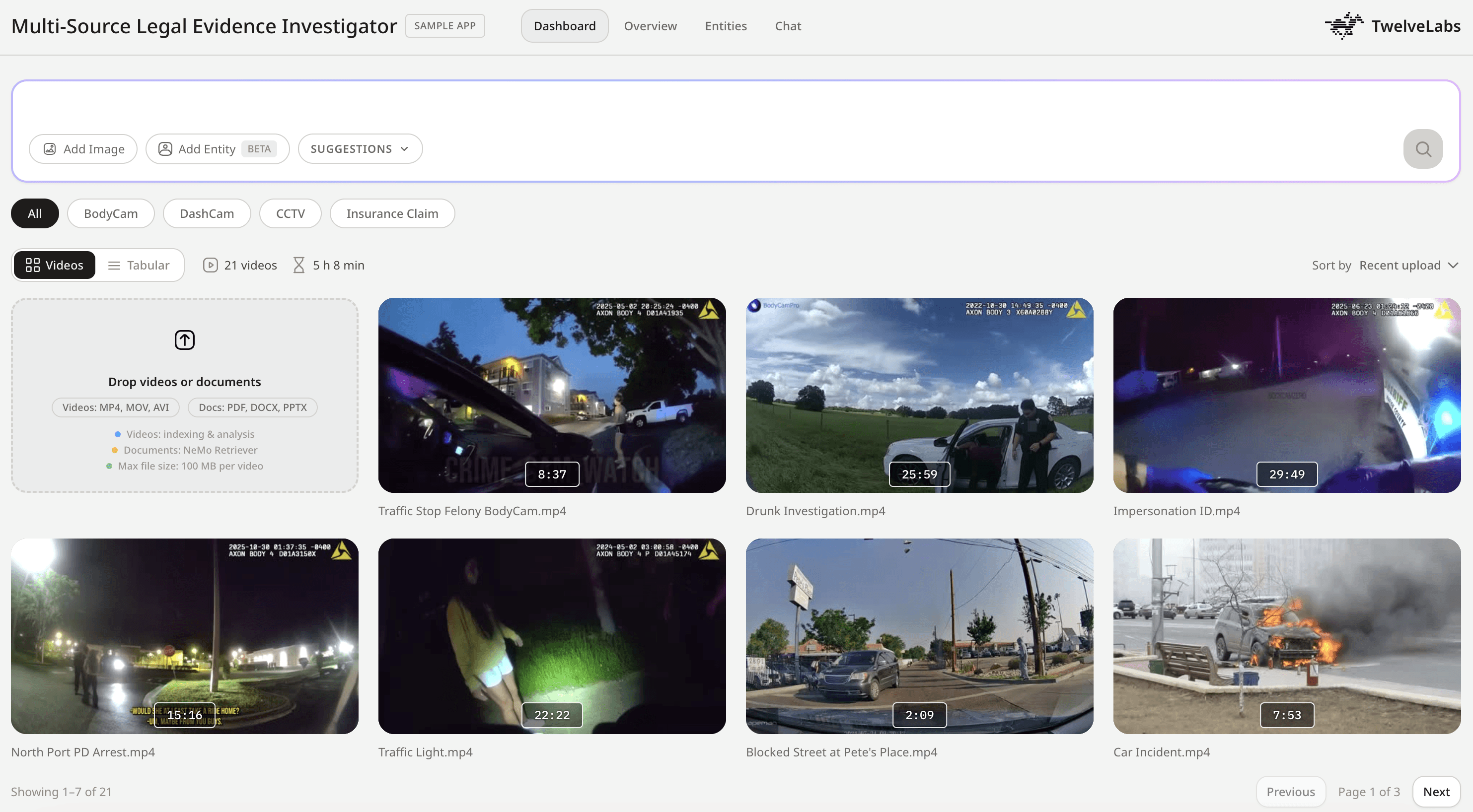
Task: Click the Add Image picture icon
Action: click(x=50, y=149)
